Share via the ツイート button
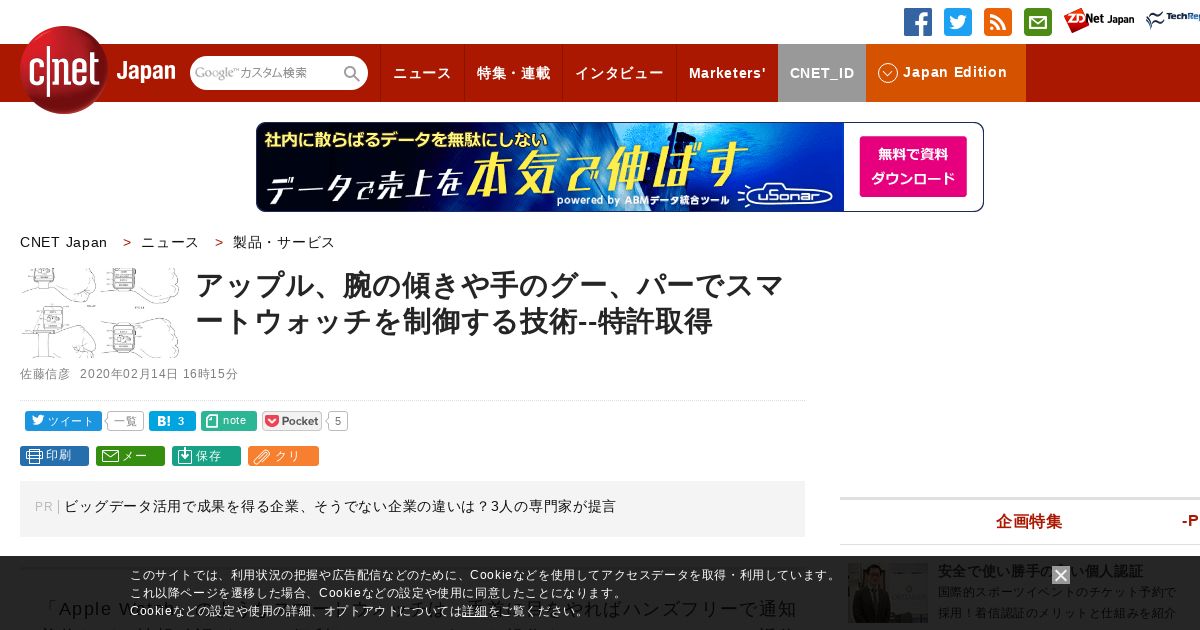This screenshot has height=630, width=1200. tap(63, 421)
